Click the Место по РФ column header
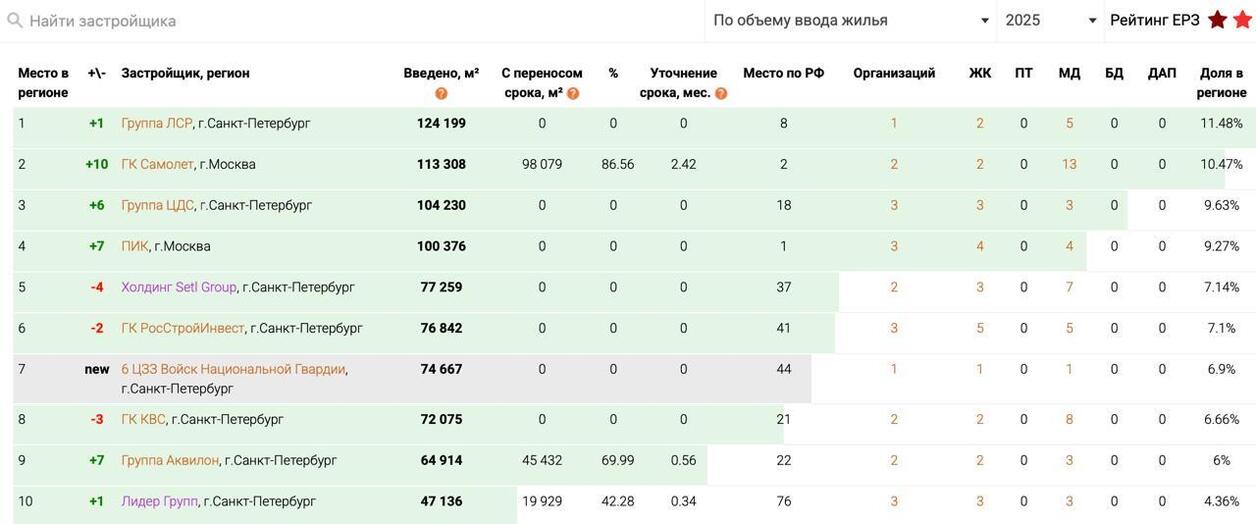Image resolution: width=1256 pixels, height=524 pixels. [x=783, y=74]
